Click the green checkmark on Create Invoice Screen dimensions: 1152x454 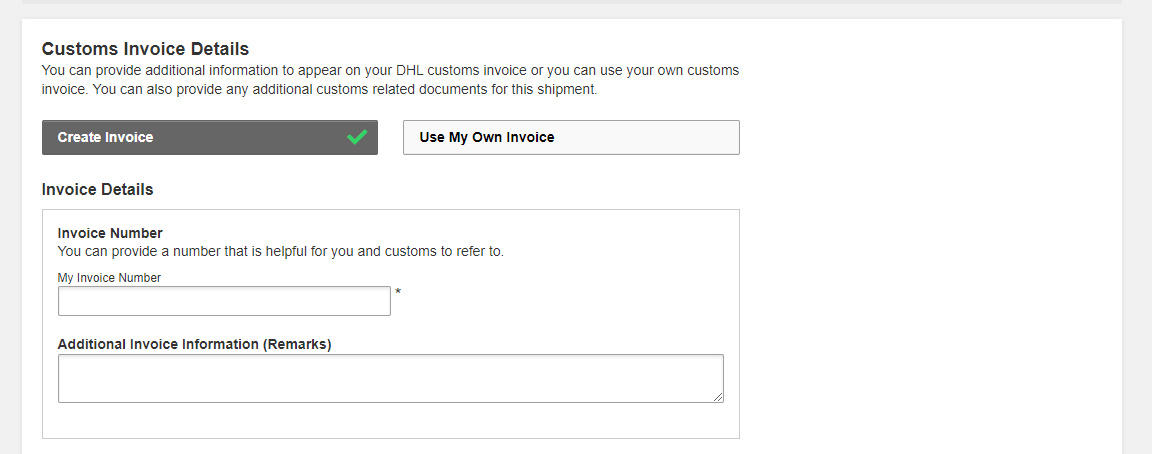[x=357, y=137]
